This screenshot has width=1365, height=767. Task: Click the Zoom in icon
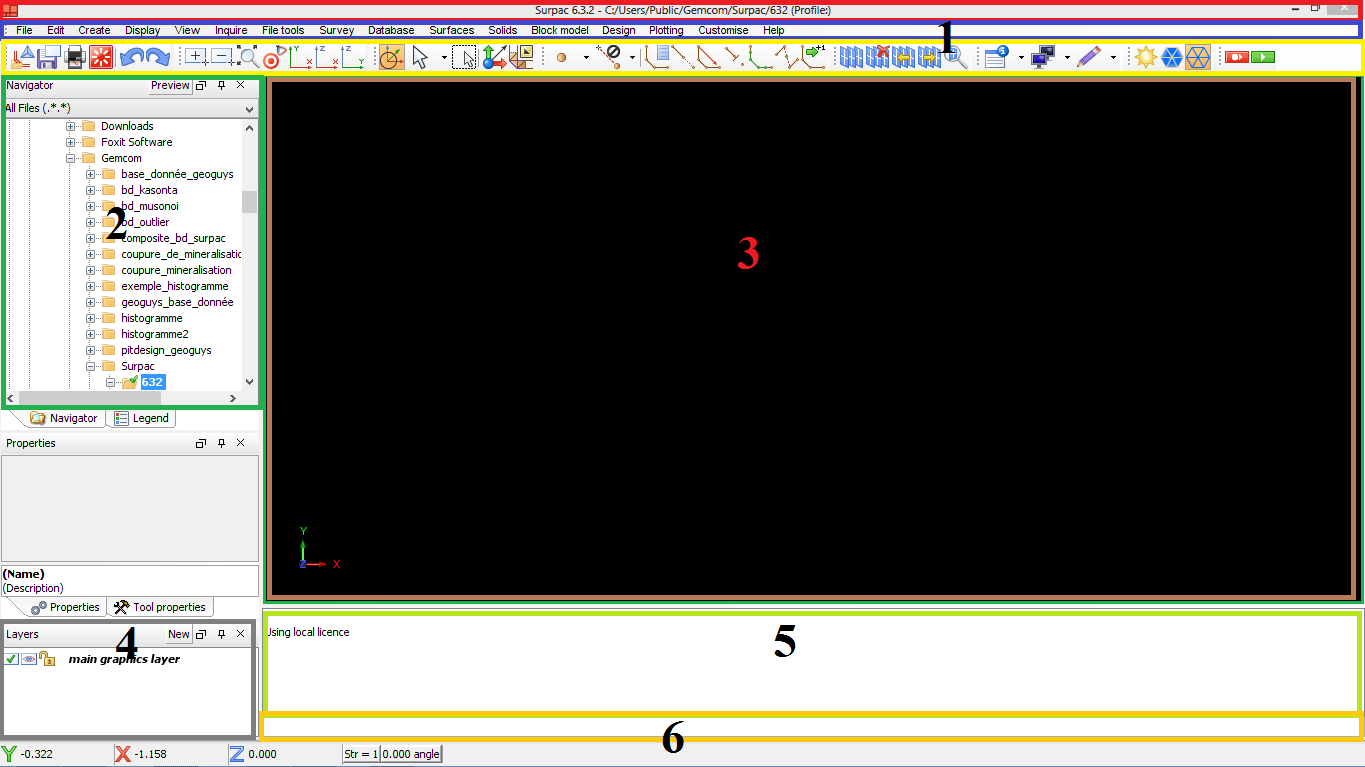[196, 57]
